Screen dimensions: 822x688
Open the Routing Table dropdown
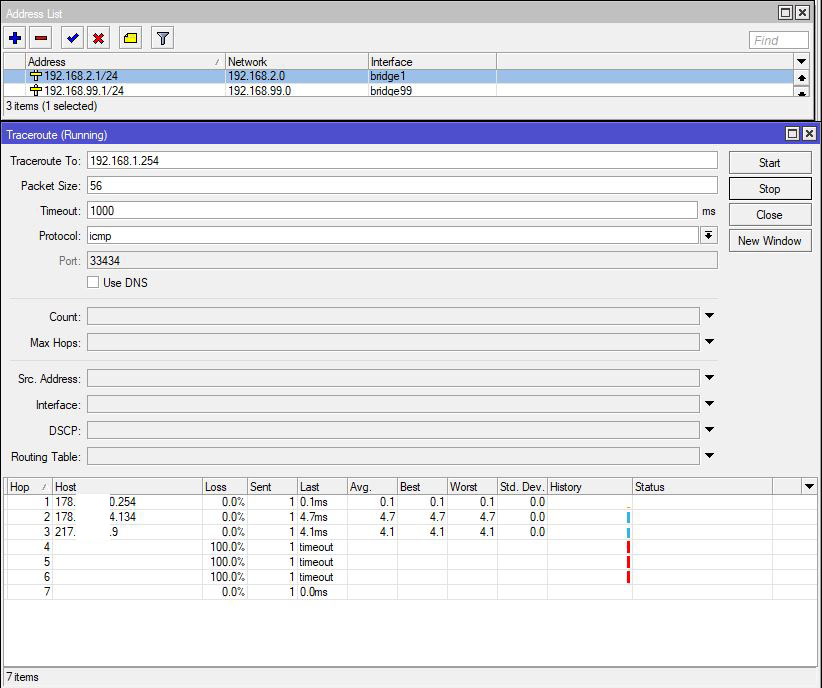(708, 457)
